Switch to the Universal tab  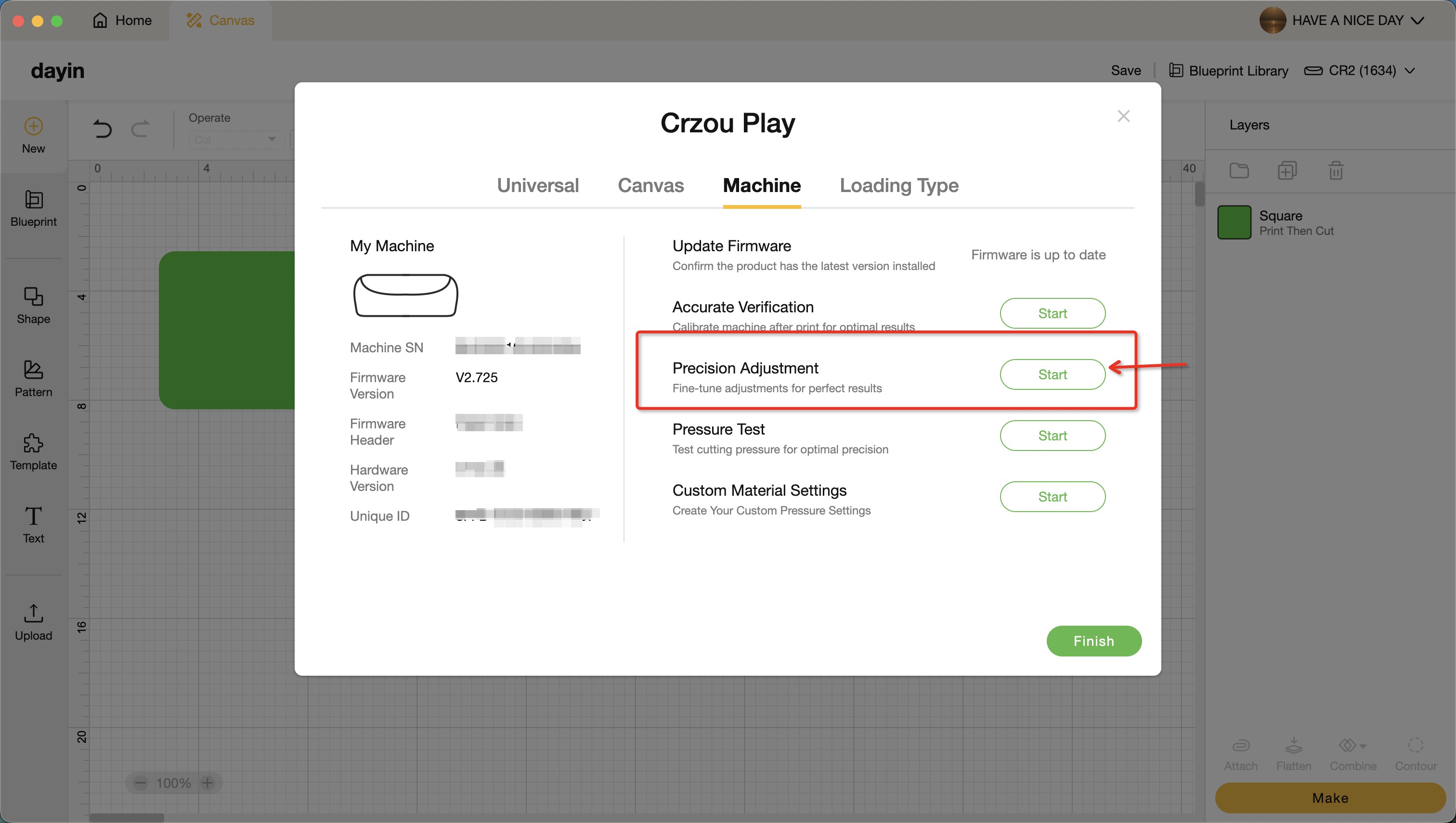[538, 185]
